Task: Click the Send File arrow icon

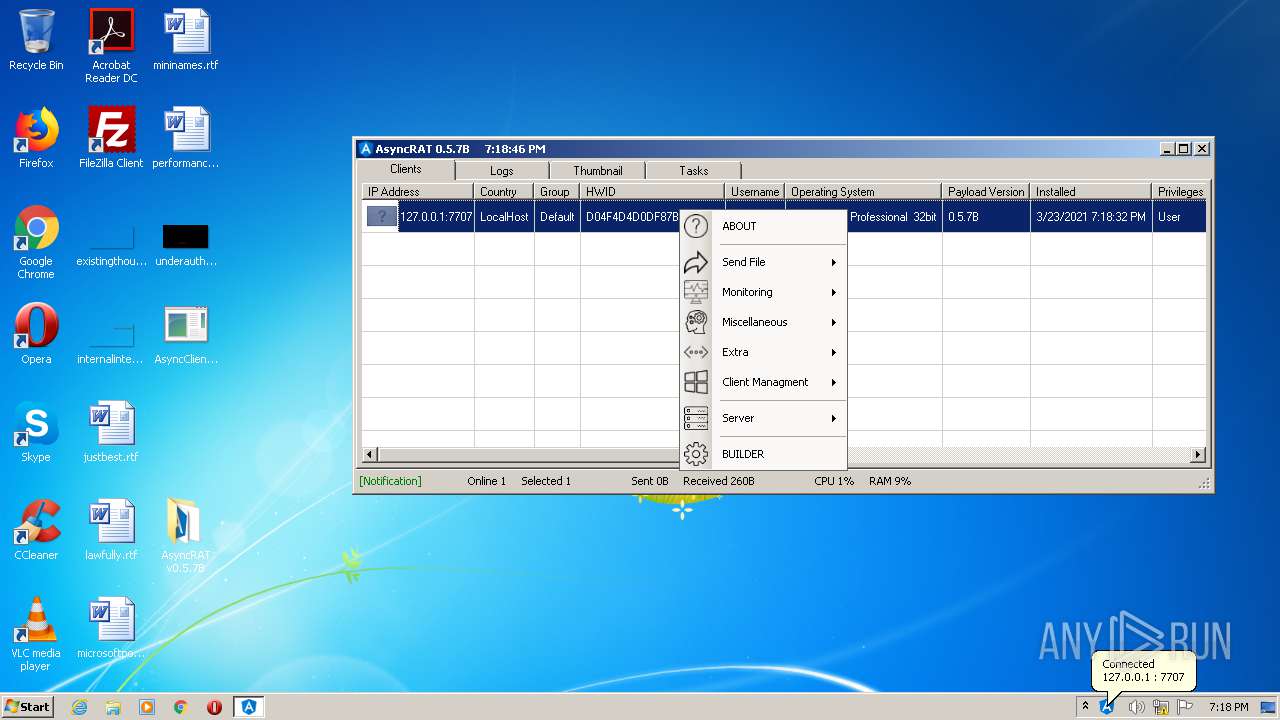Action: click(x=695, y=262)
